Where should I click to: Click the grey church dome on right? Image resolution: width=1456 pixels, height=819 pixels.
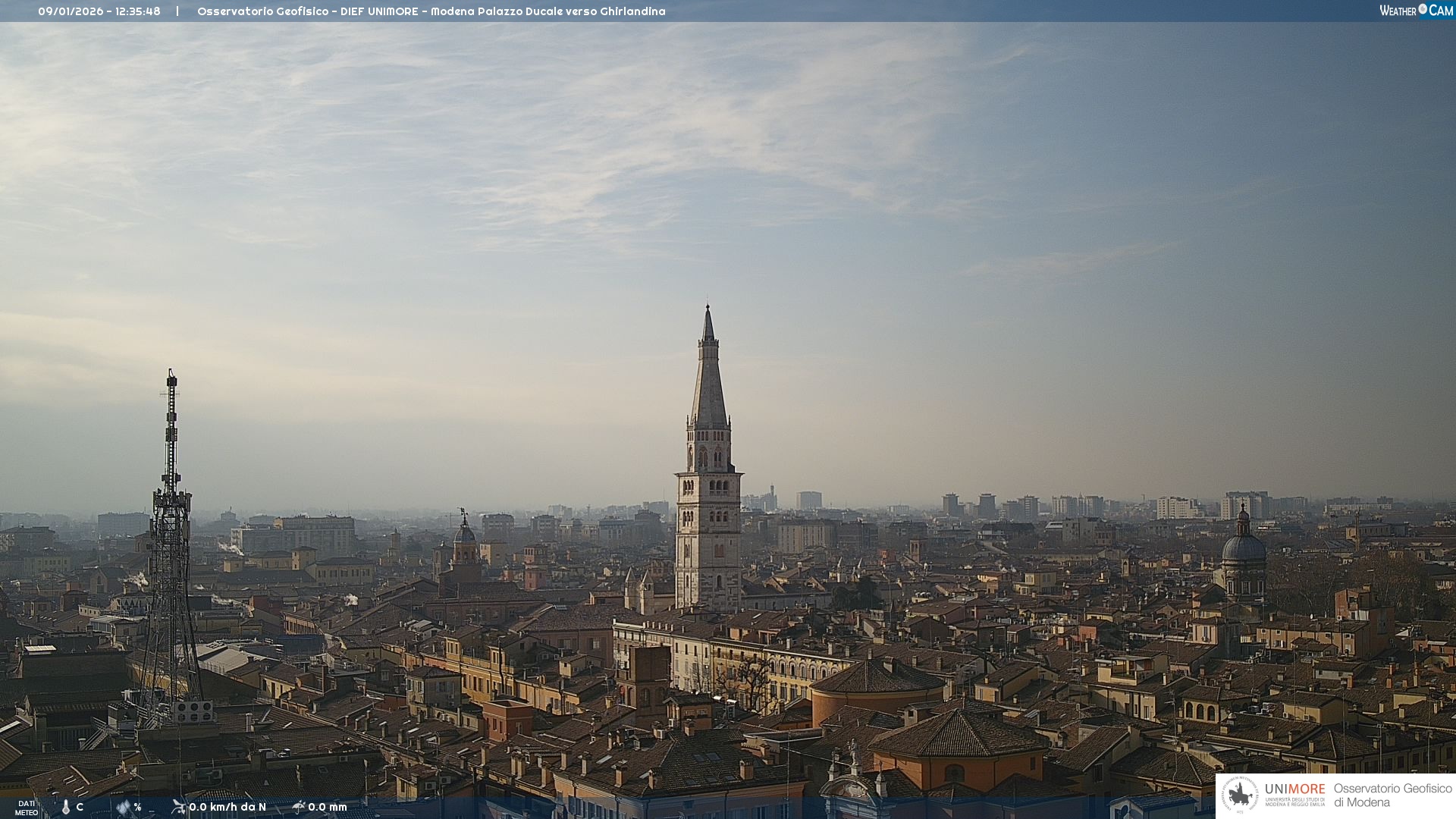click(x=1243, y=548)
